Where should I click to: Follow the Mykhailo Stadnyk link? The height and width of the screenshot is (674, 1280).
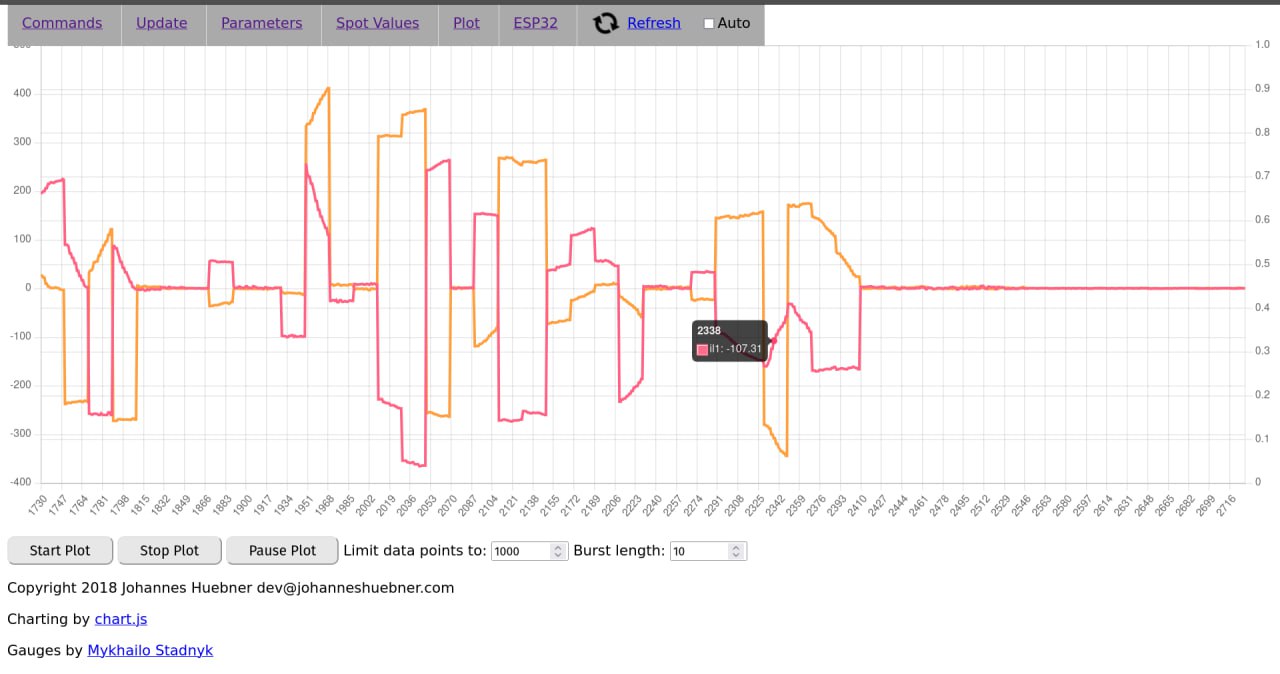click(x=150, y=650)
